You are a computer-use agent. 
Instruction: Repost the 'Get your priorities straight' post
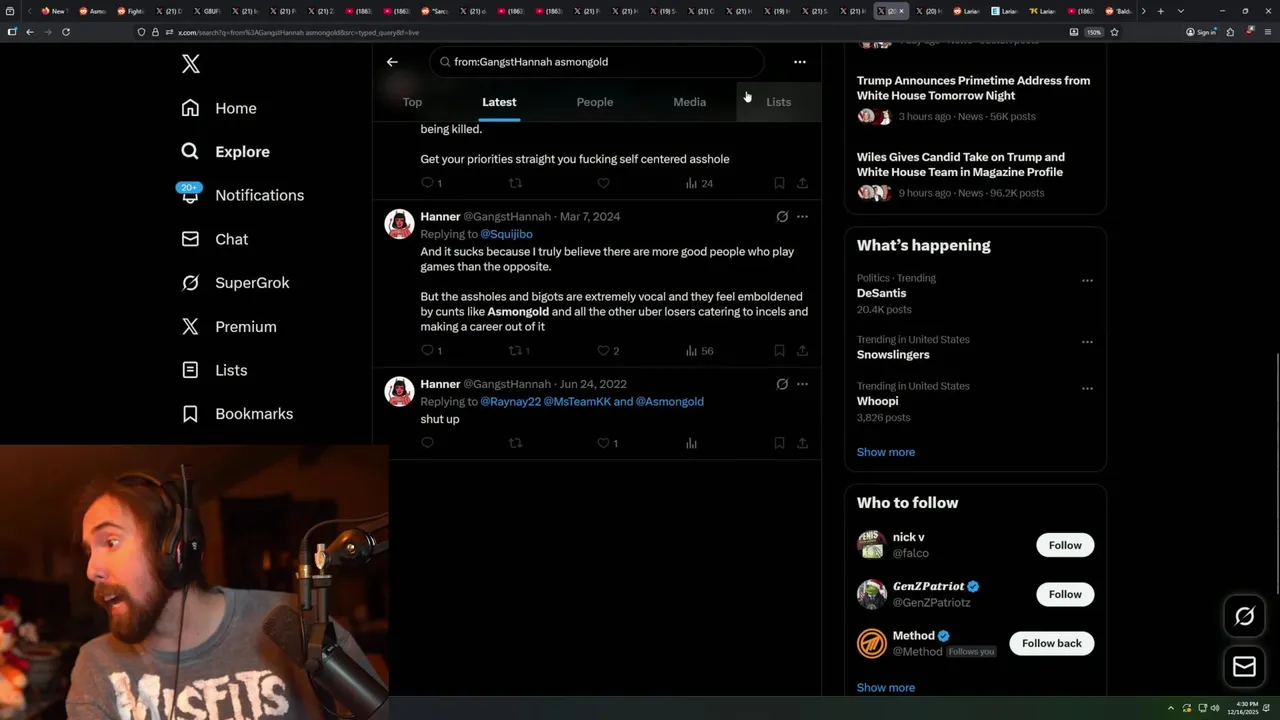[516, 183]
